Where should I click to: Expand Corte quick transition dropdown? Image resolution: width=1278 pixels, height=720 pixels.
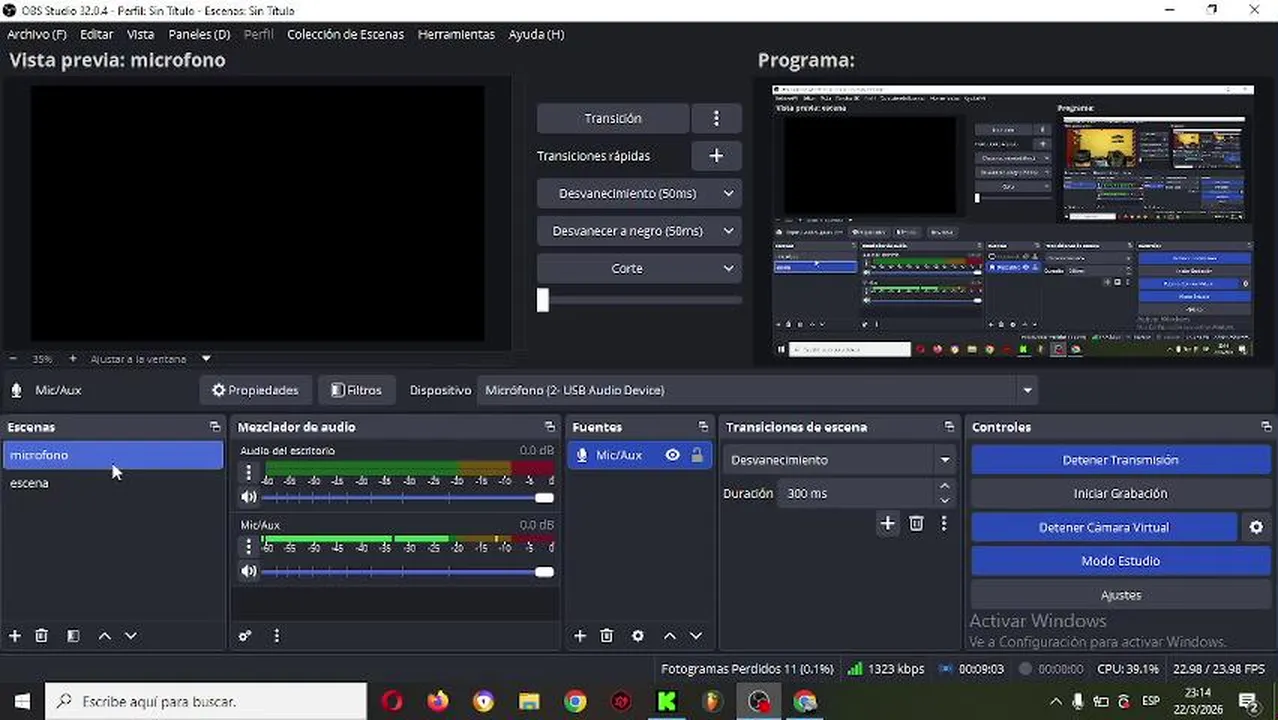[728, 268]
